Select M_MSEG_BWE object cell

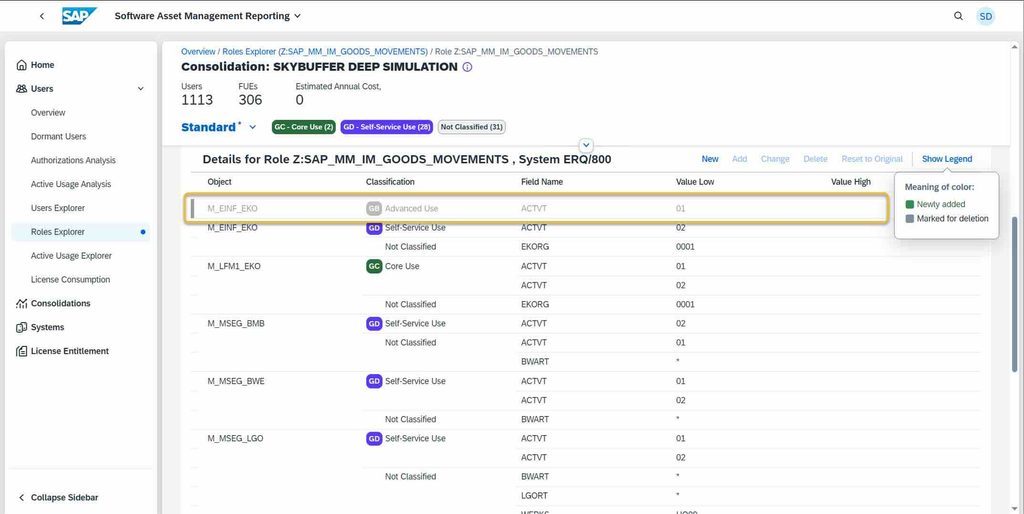(x=236, y=381)
